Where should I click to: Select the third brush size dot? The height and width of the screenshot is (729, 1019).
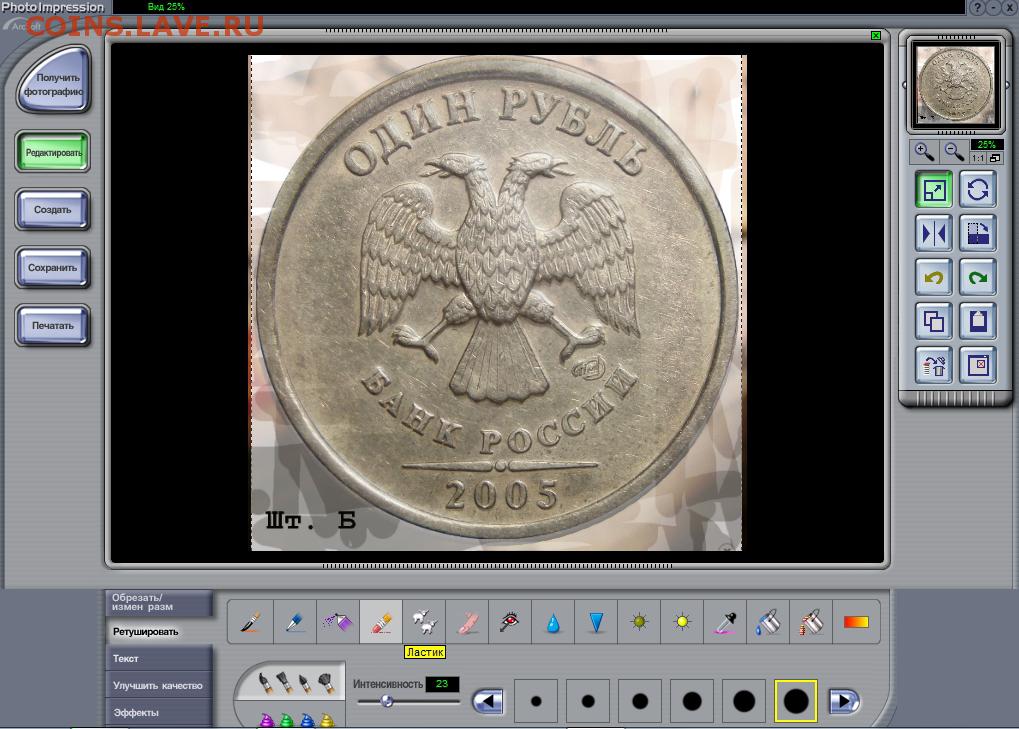coord(640,701)
